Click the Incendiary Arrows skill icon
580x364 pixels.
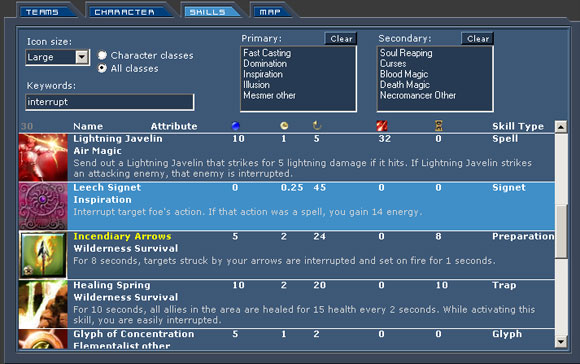coord(43,255)
